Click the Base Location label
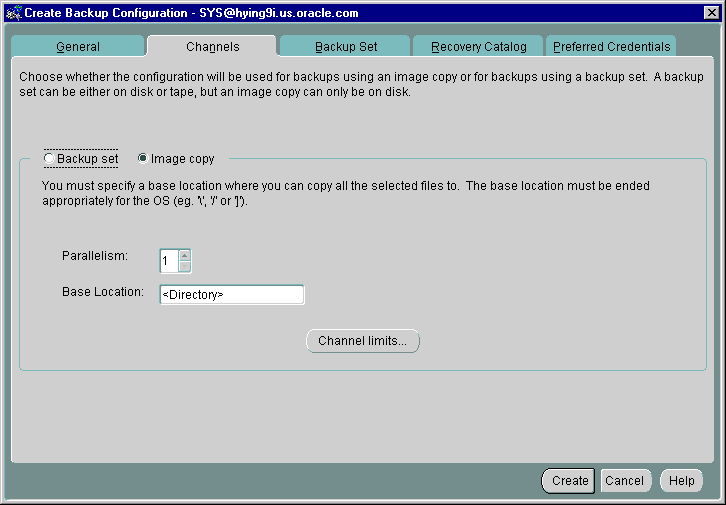Image resolution: width=726 pixels, height=505 pixels. click(103, 292)
